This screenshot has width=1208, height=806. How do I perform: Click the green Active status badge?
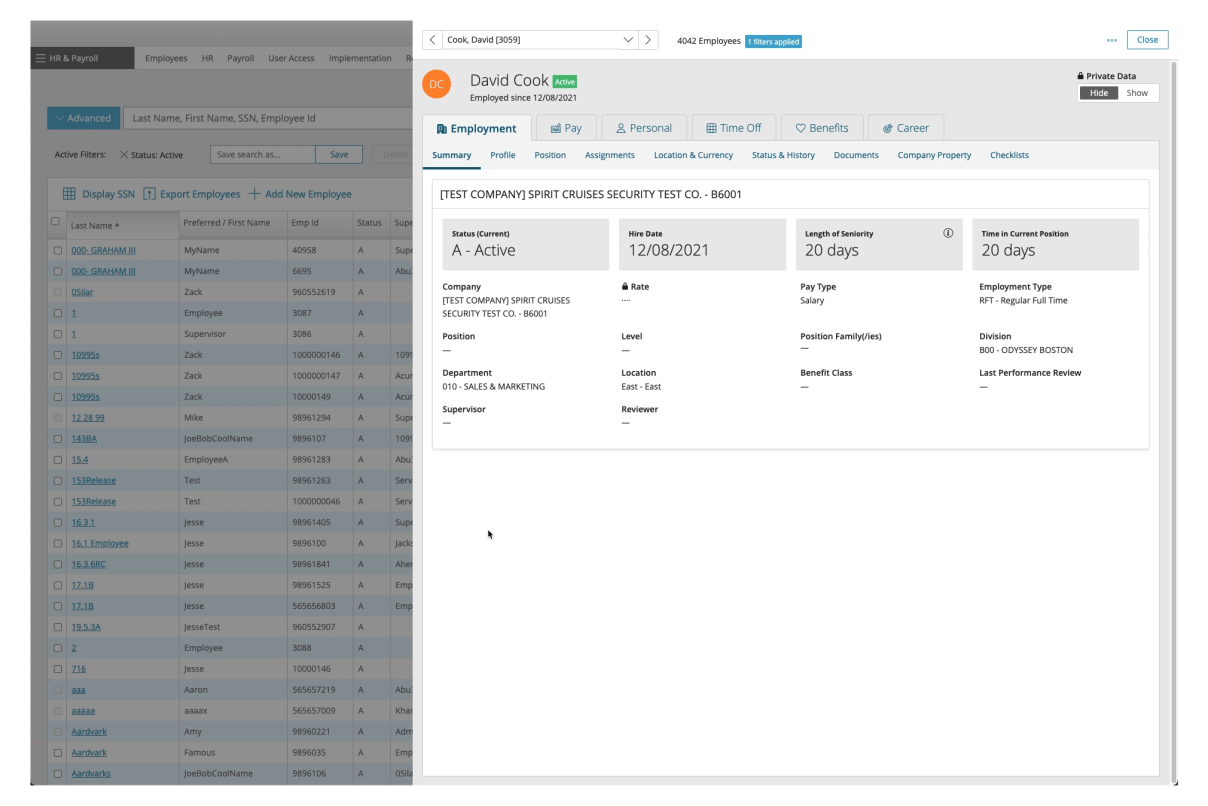tap(564, 82)
